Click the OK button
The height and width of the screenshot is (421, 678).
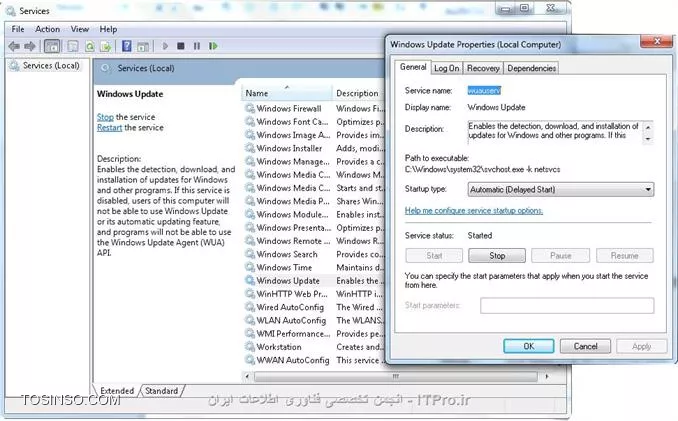coord(529,346)
